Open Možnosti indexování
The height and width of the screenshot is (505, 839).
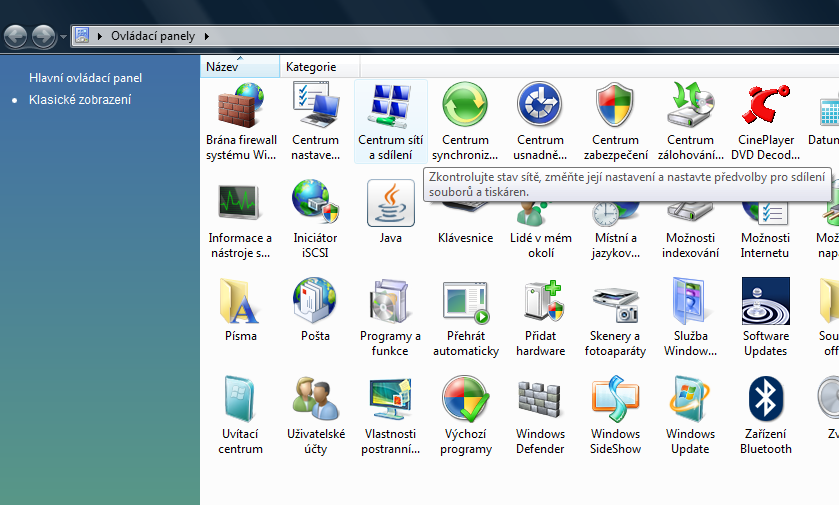(690, 245)
